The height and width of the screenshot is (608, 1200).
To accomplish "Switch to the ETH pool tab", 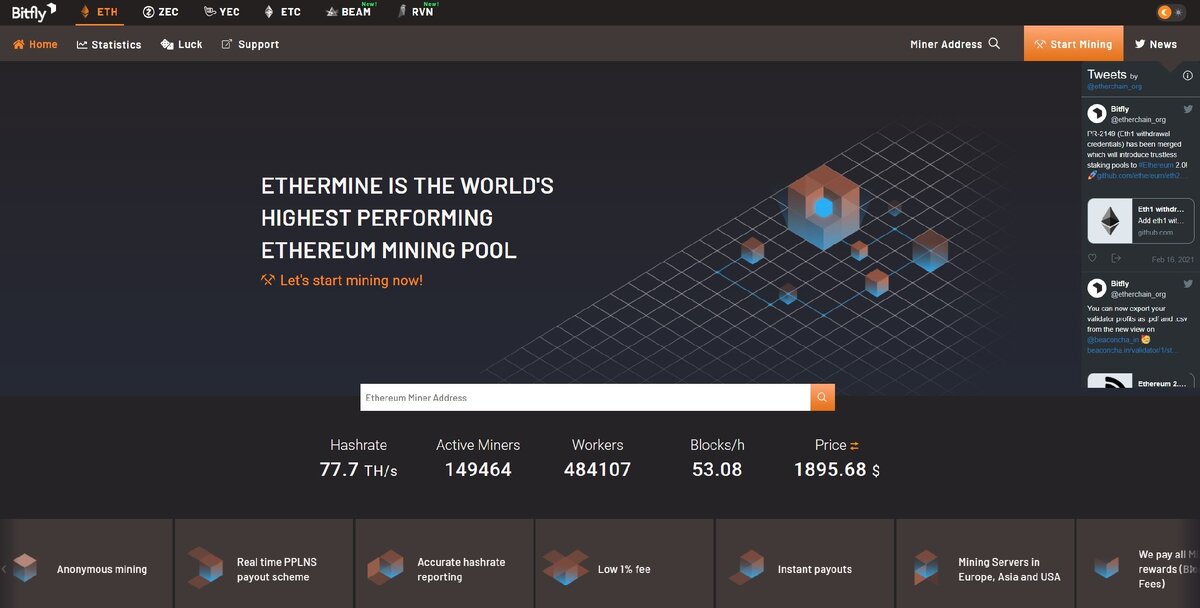I will click(100, 12).
